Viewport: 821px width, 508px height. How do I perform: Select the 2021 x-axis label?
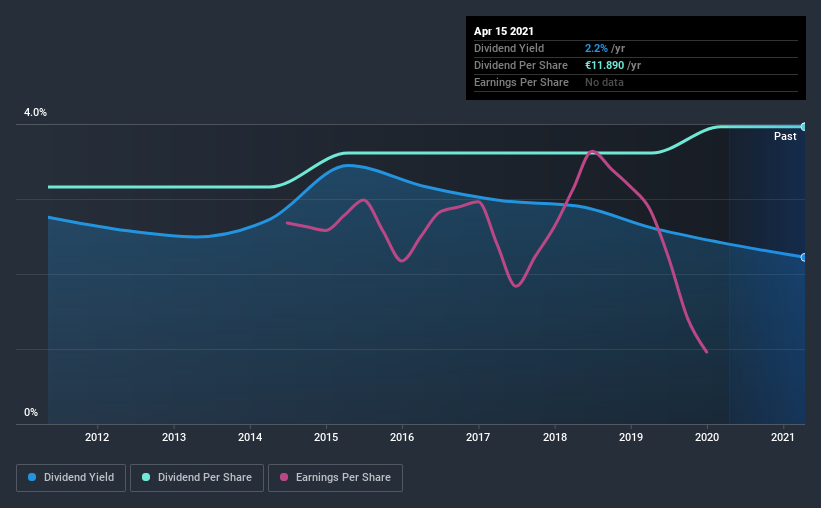(x=783, y=437)
